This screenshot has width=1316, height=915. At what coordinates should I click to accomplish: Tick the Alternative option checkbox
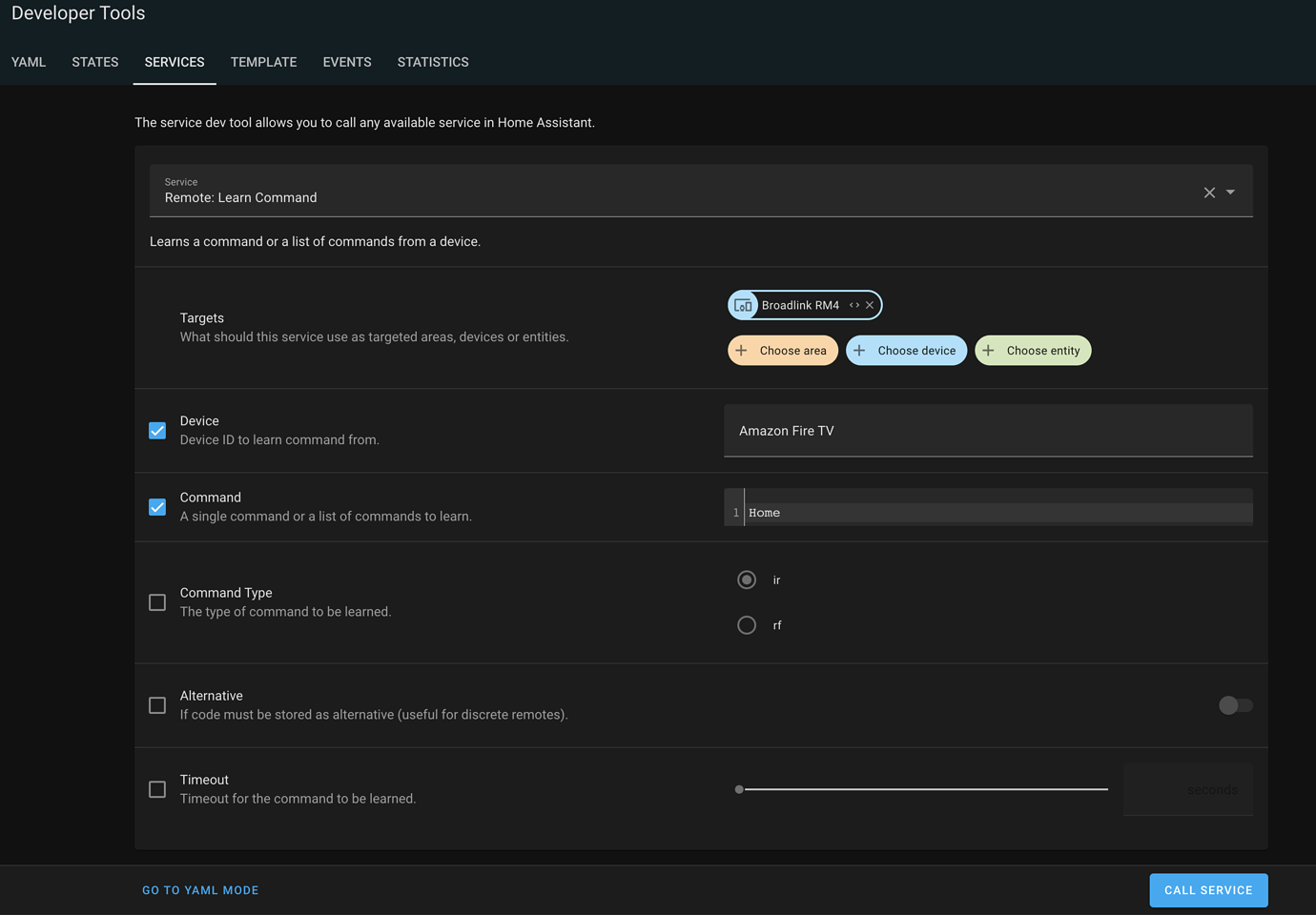coord(157,705)
